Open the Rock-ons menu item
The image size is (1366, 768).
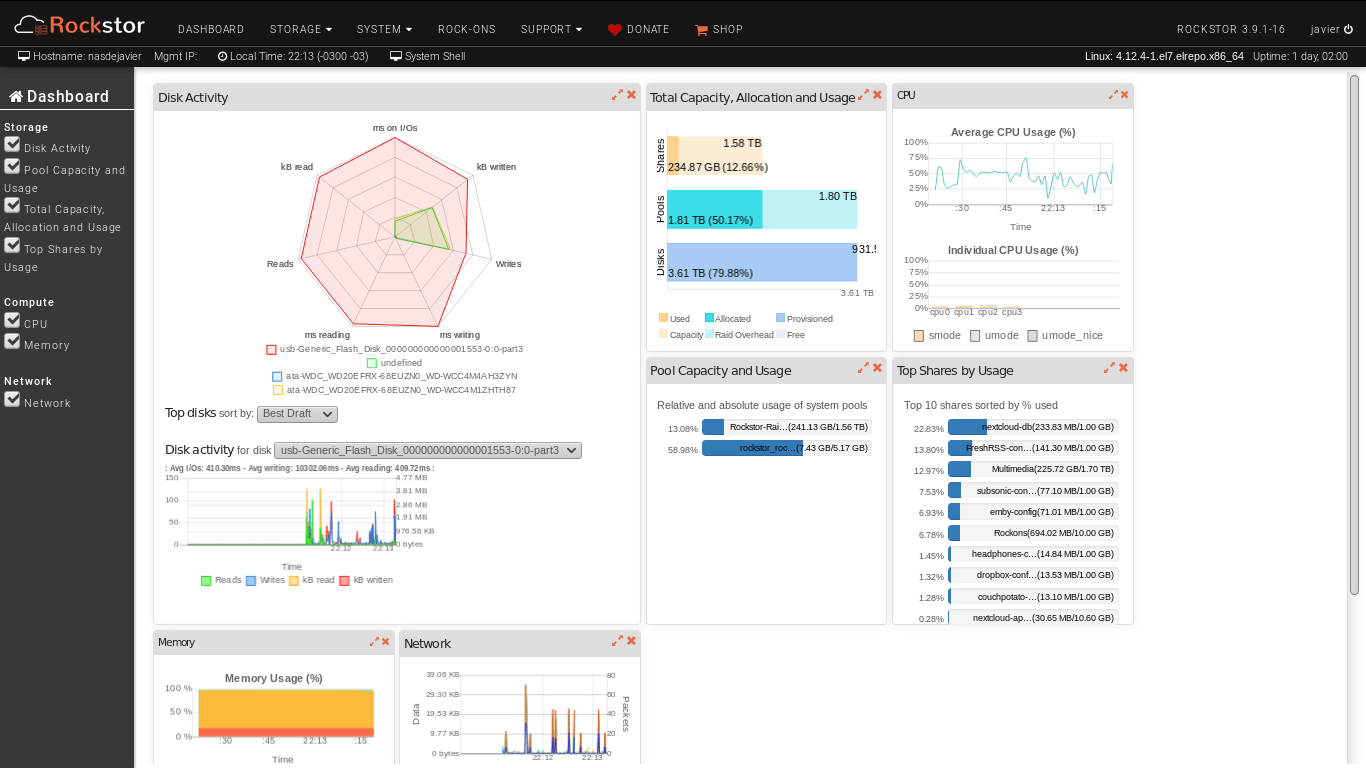(x=467, y=30)
